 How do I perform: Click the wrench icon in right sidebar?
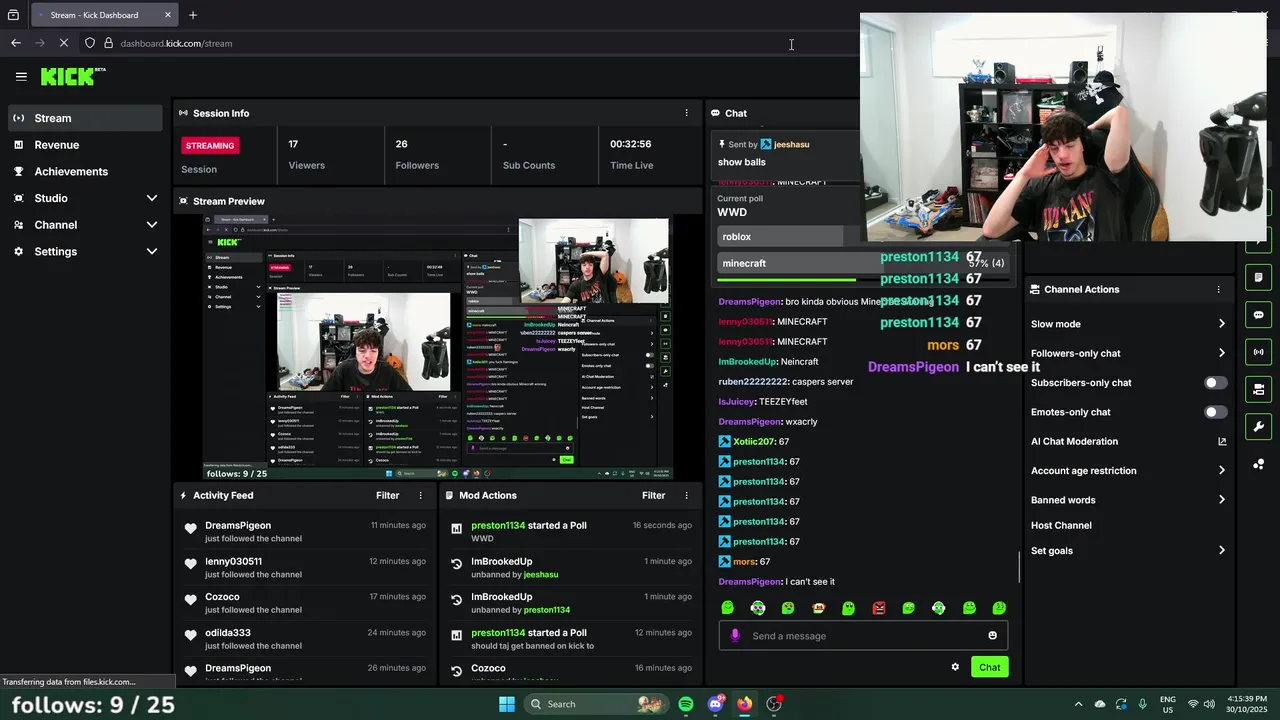coord(1258,427)
